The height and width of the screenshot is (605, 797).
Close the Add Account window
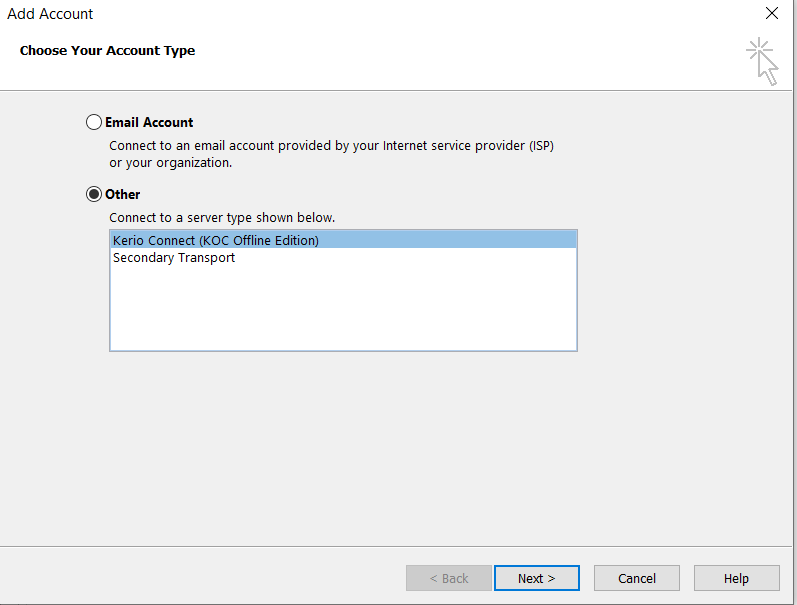click(x=772, y=13)
